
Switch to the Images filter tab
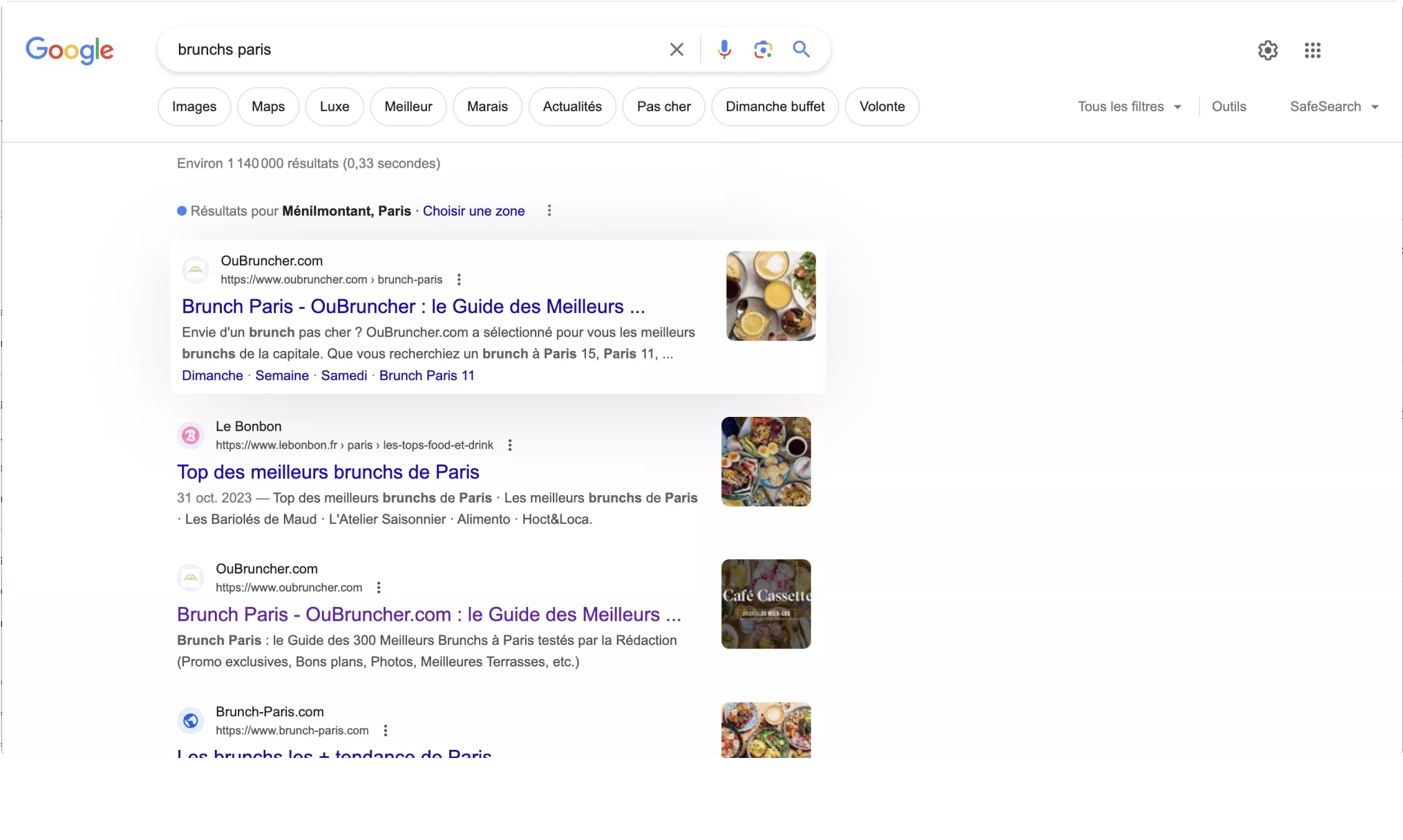click(194, 107)
